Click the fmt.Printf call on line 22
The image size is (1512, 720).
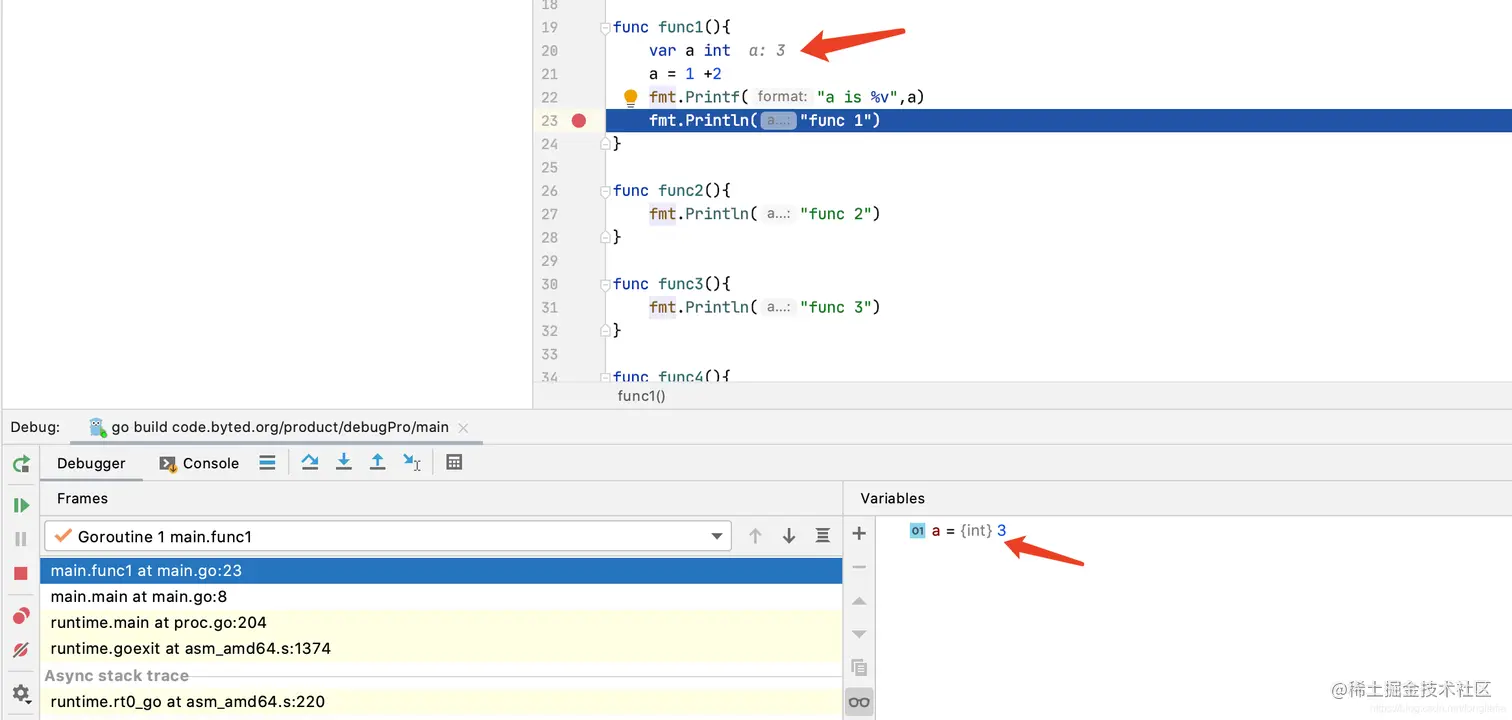pos(787,97)
